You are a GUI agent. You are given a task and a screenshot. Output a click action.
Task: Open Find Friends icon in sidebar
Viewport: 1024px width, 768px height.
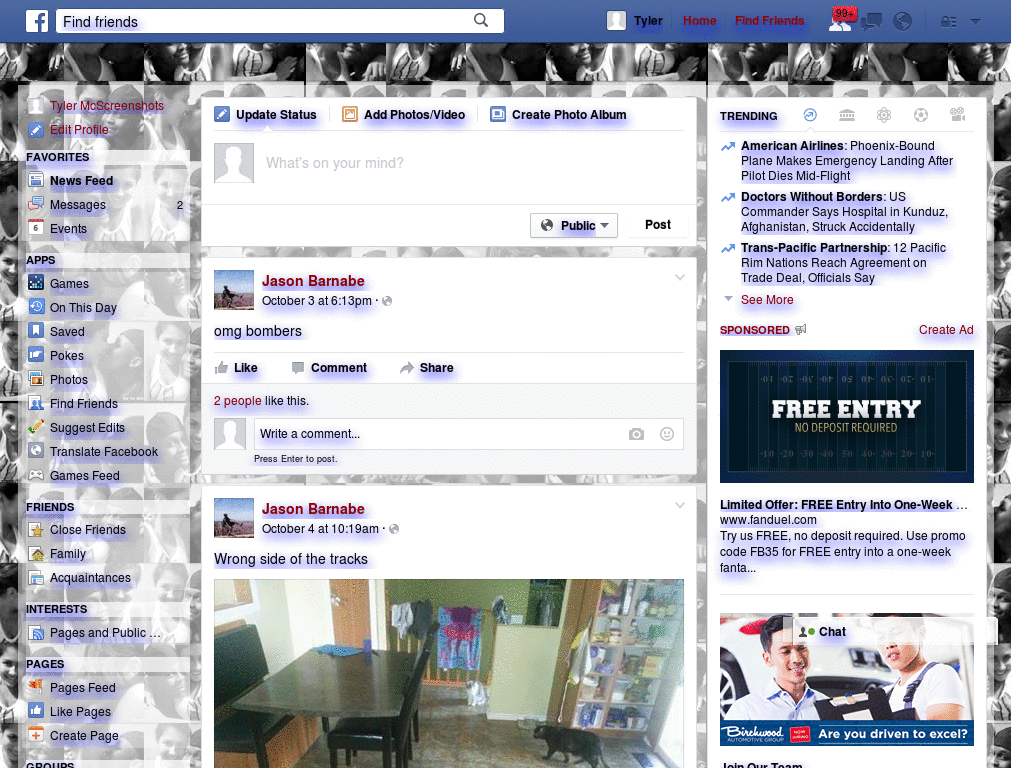36,404
